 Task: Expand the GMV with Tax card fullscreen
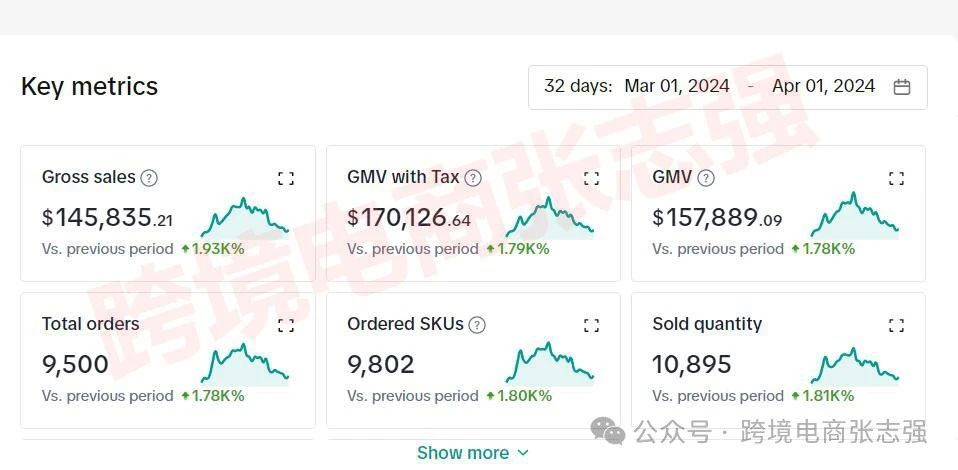coord(591,179)
